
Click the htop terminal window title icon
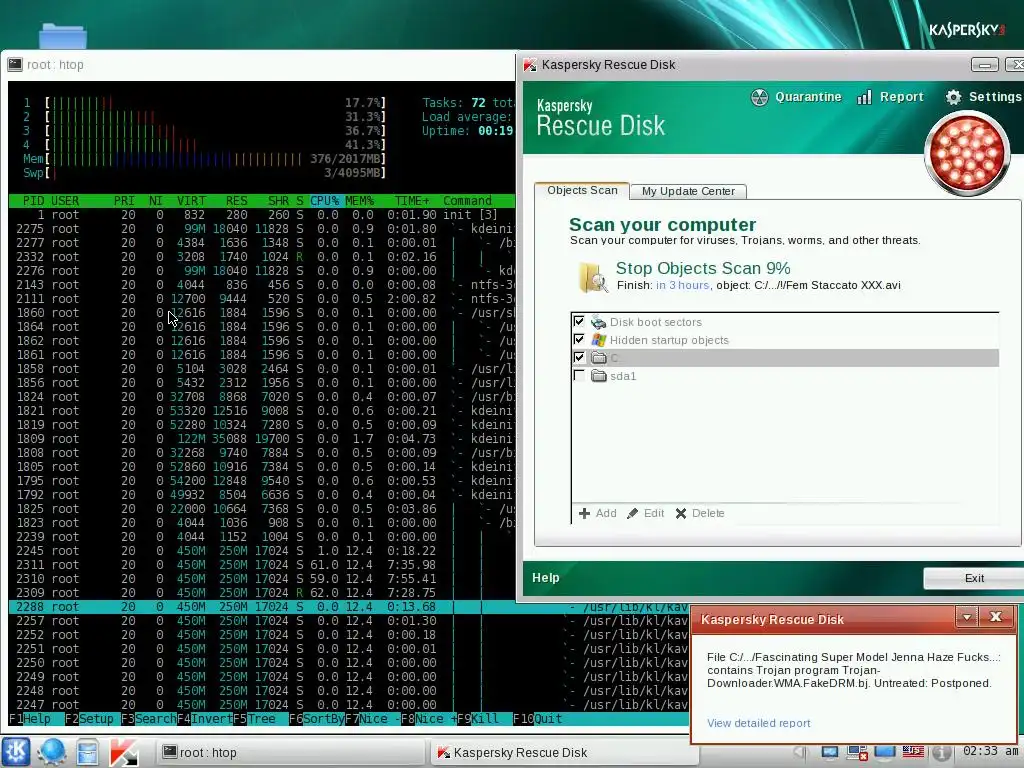pyautogui.click(x=14, y=64)
